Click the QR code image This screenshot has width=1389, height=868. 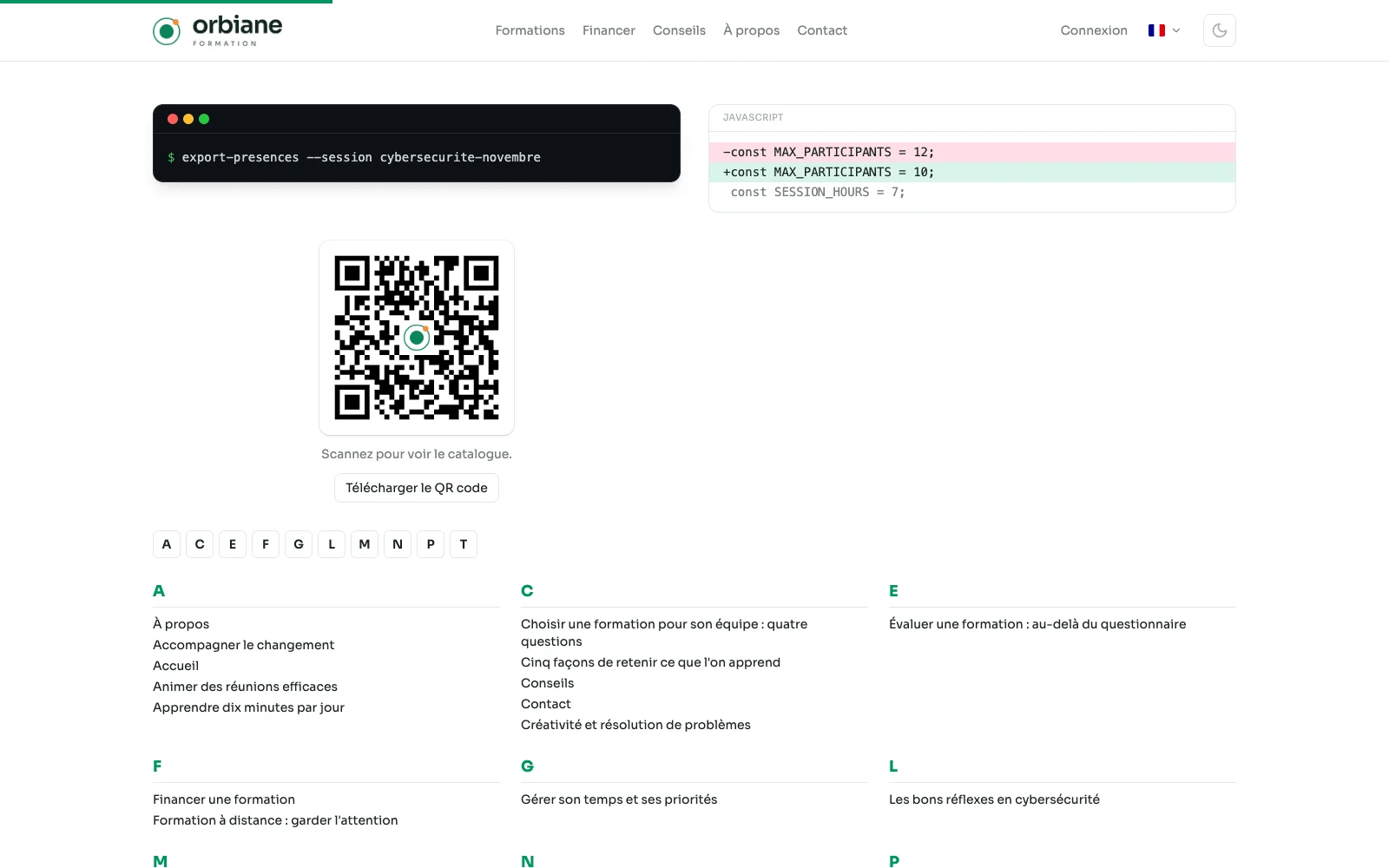[417, 338]
